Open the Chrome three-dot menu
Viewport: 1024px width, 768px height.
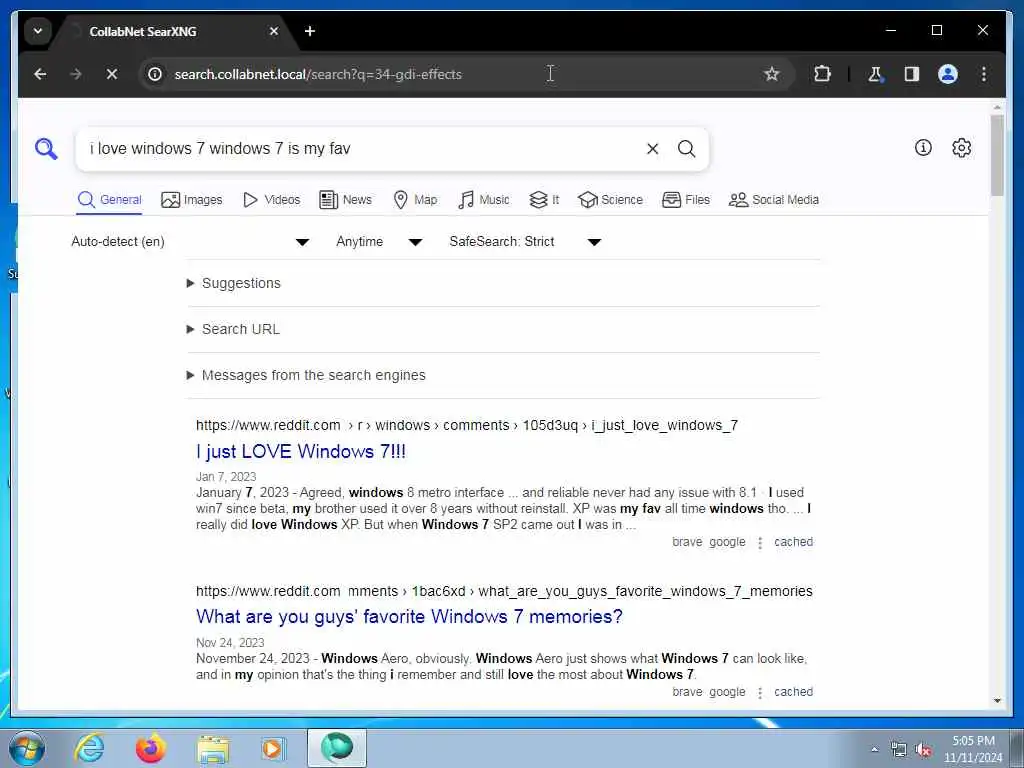tap(984, 74)
